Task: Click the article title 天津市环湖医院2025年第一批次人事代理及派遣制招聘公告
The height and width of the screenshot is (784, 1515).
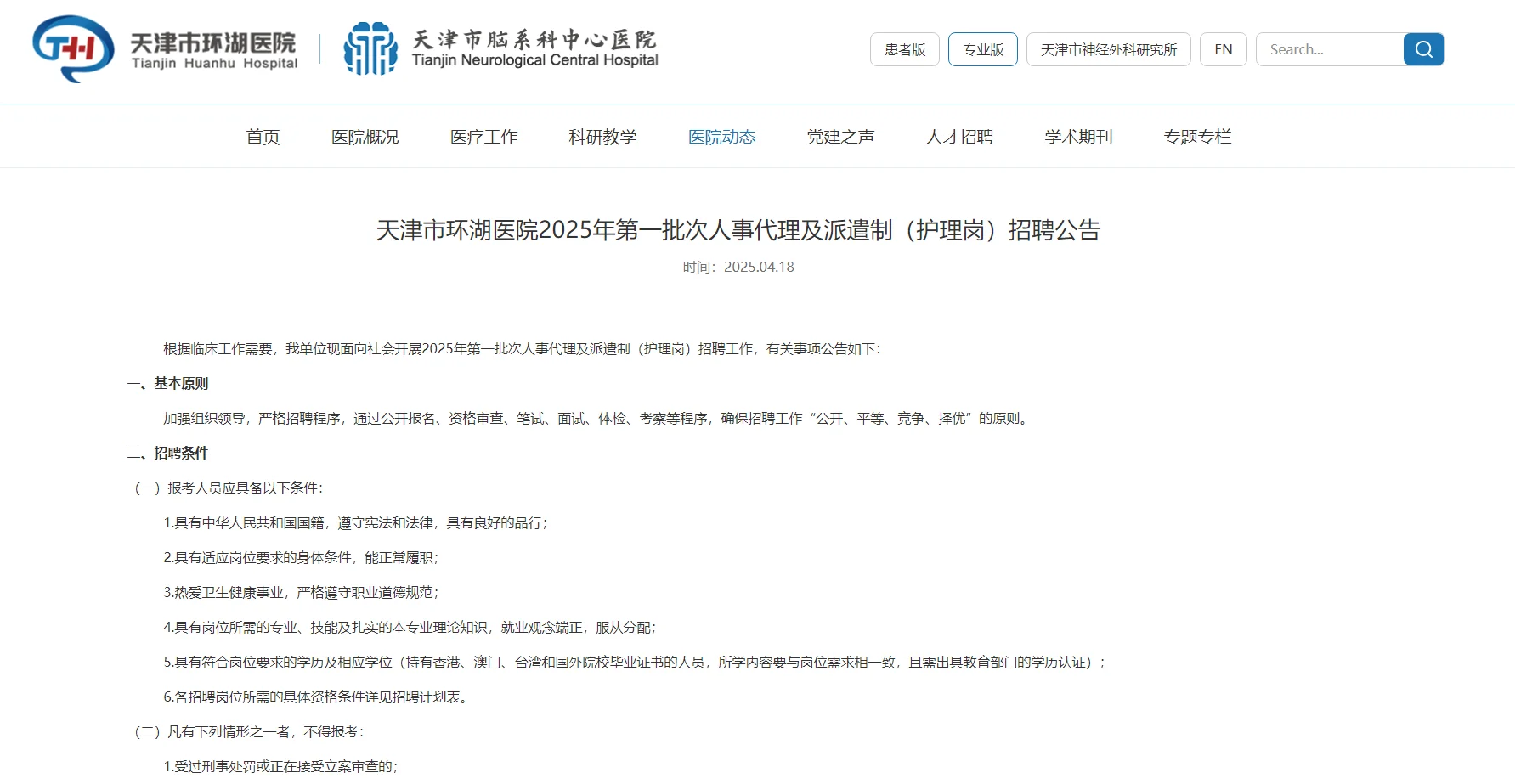Action: click(738, 230)
